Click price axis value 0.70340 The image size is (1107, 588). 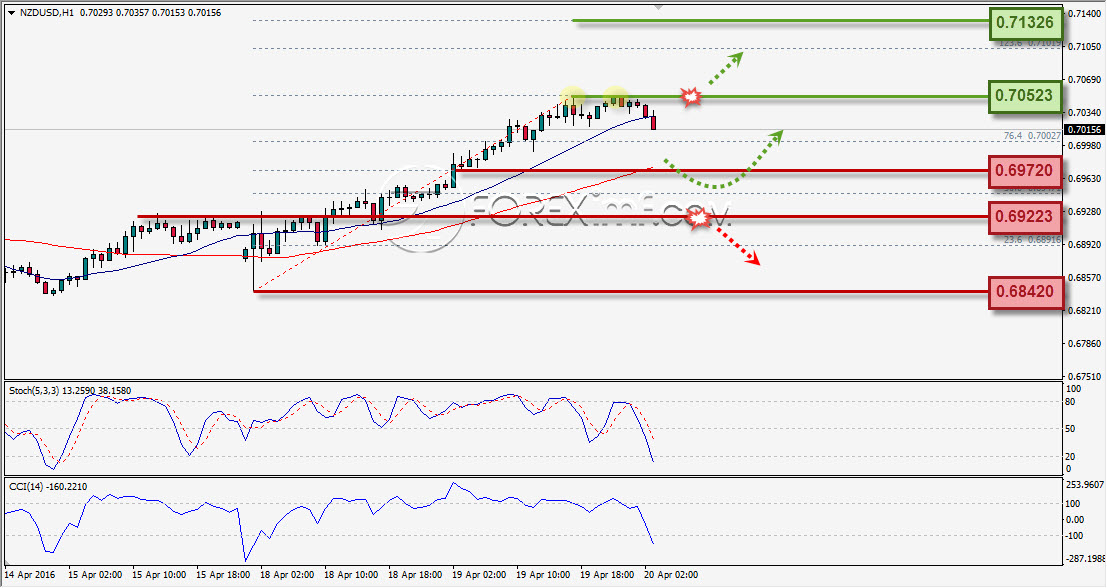1085,112
